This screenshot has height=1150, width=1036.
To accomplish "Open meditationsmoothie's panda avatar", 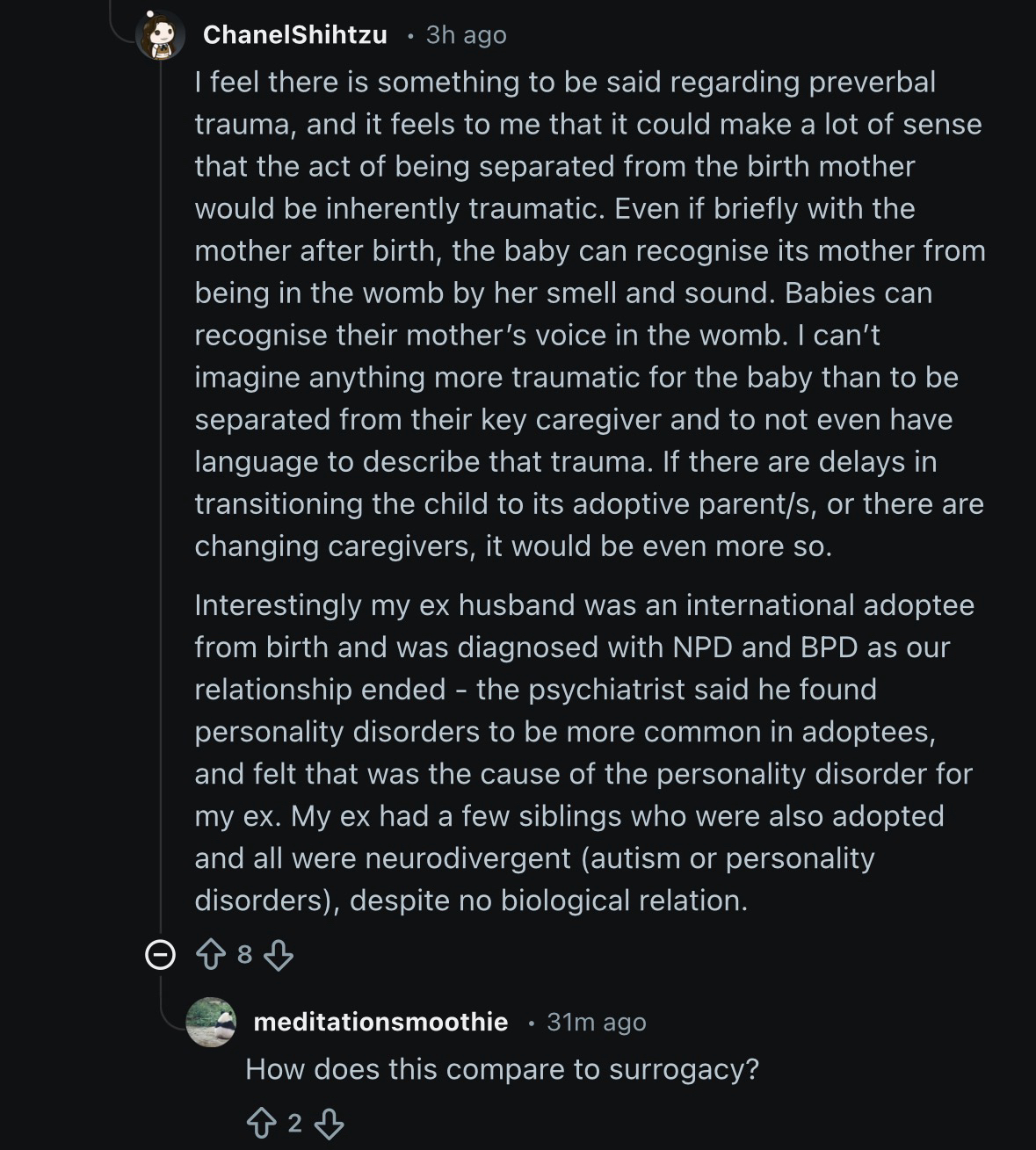I will click(x=211, y=1022).
